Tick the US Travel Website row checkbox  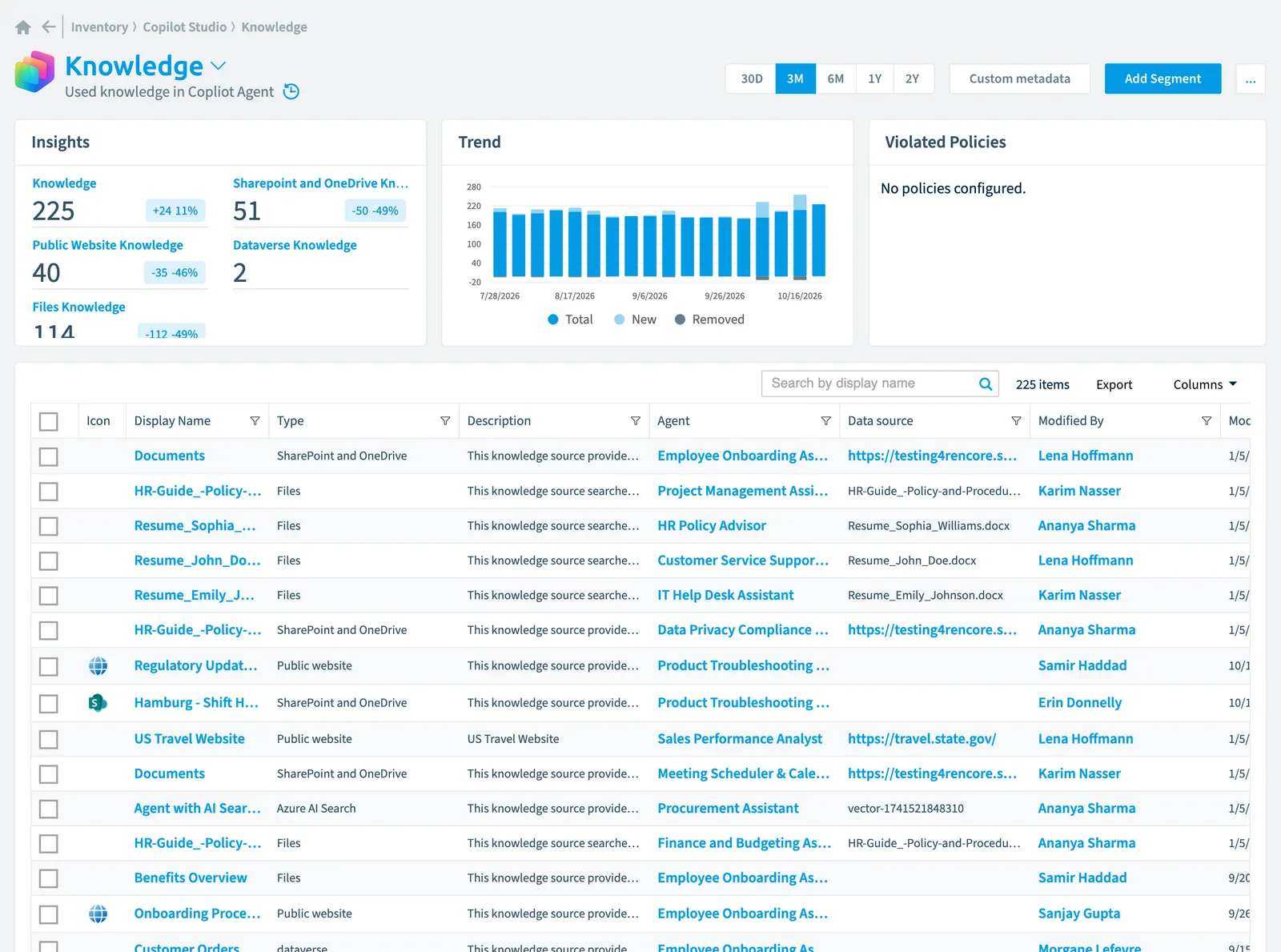(49, 739)
